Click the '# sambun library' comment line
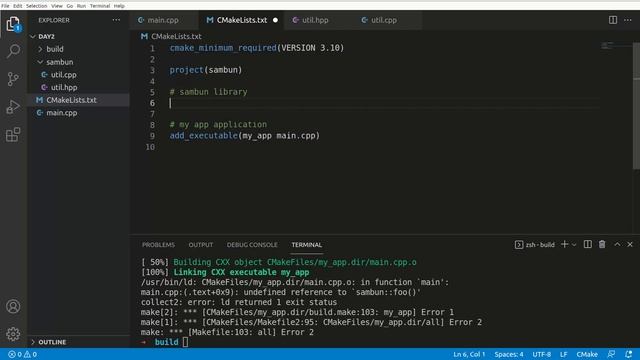 (209, 92)
